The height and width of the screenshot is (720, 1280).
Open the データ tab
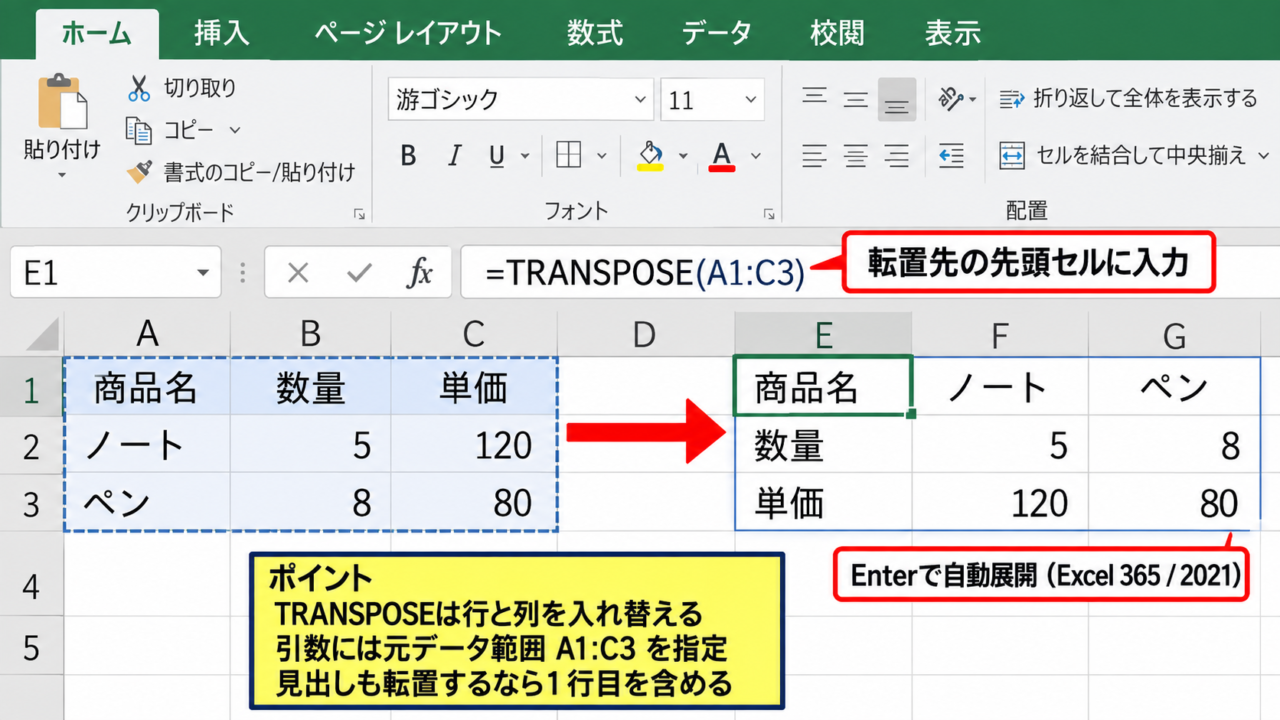(717, 33)
